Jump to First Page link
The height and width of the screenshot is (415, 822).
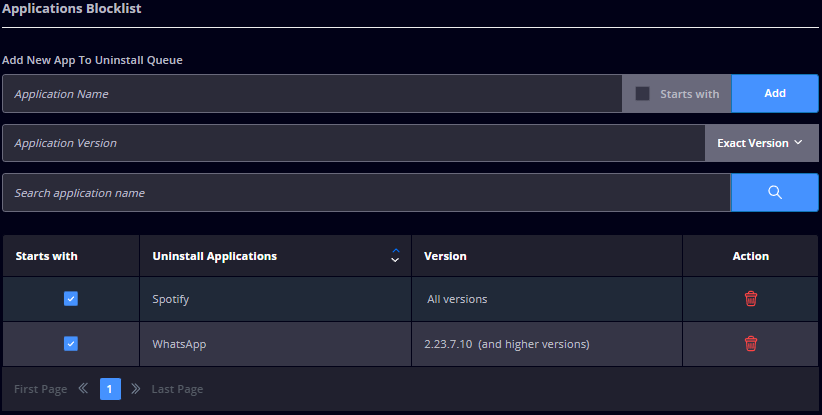(40, 389)
